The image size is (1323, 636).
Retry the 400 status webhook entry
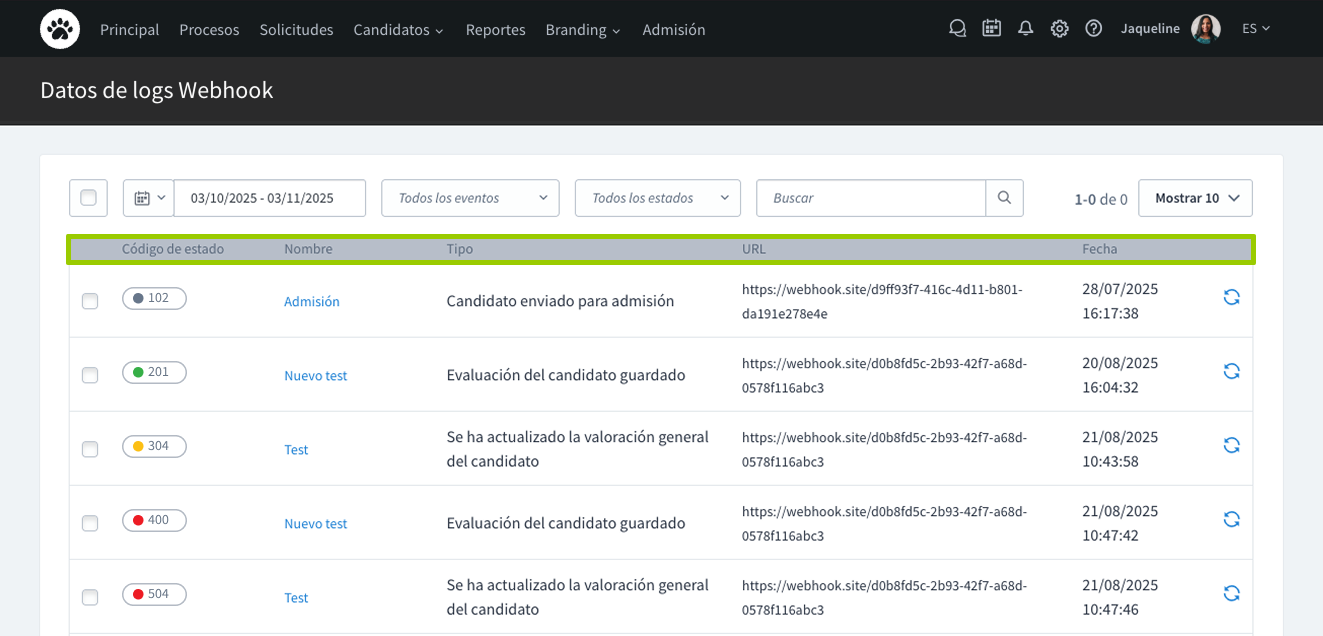[1231, 519]
